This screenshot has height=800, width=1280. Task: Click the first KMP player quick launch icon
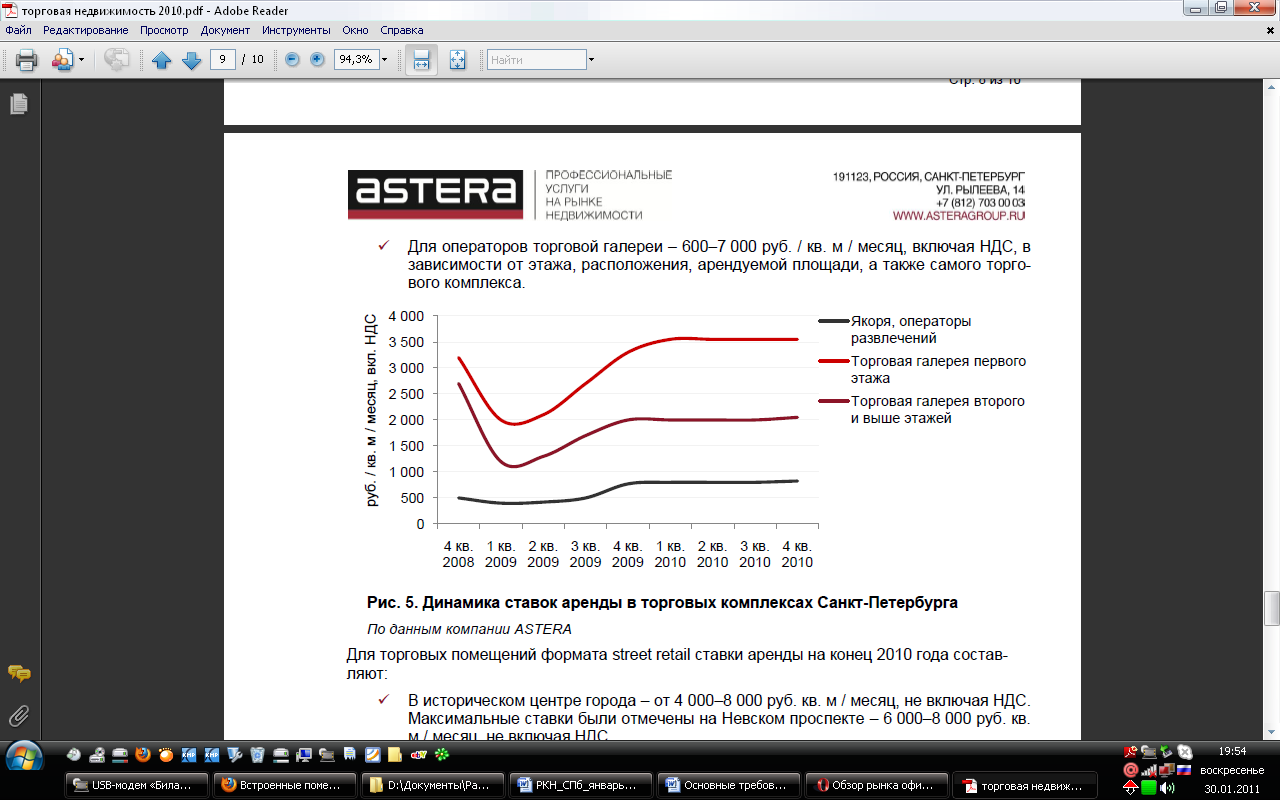[x=189, y=753]
